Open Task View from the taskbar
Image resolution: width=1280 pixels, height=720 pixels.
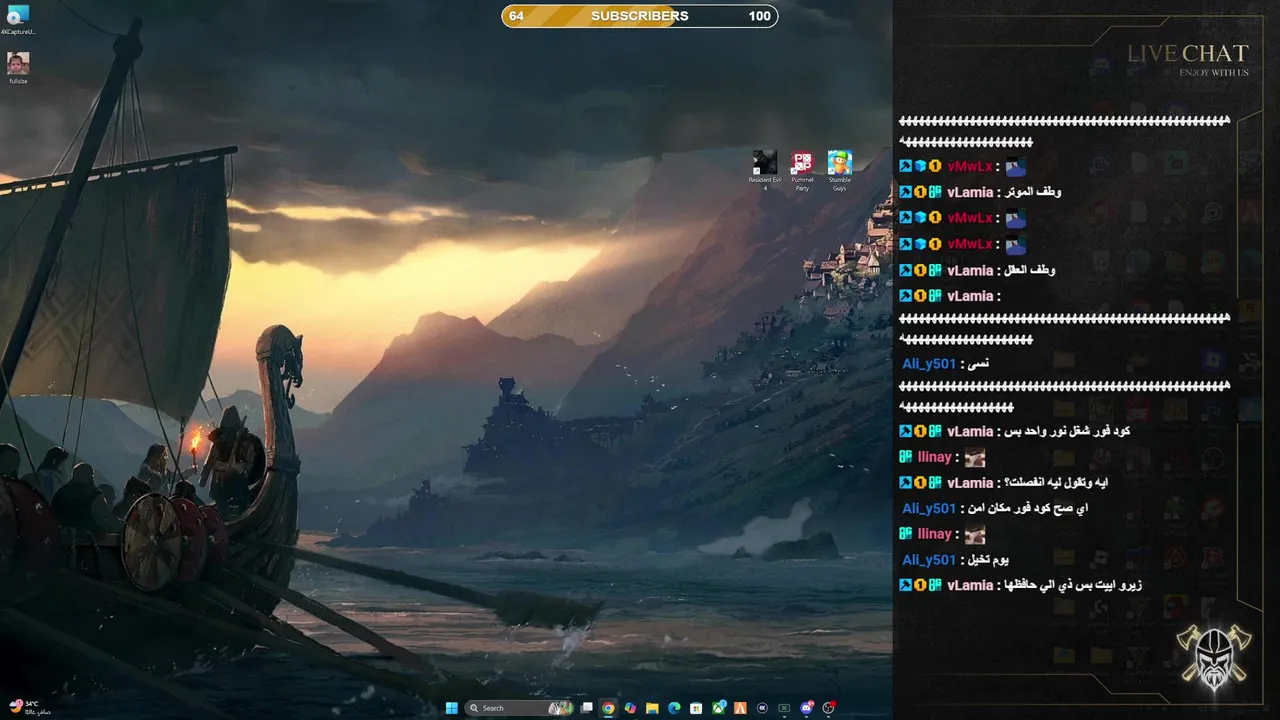tap(586, 708)
